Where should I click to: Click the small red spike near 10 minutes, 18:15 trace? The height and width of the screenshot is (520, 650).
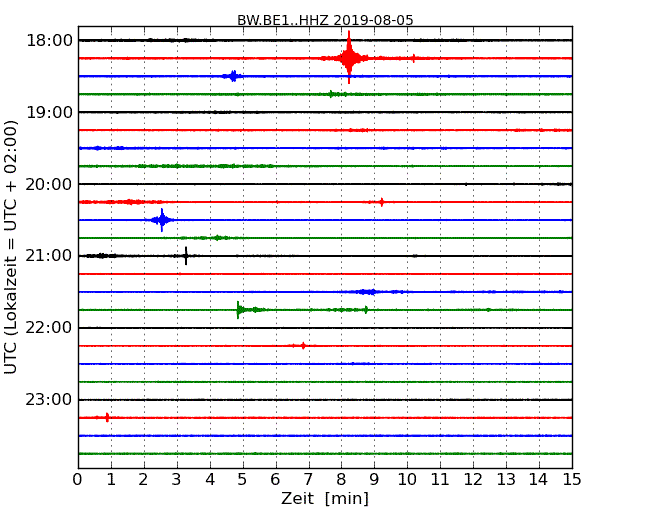click(x=414, y=58)
